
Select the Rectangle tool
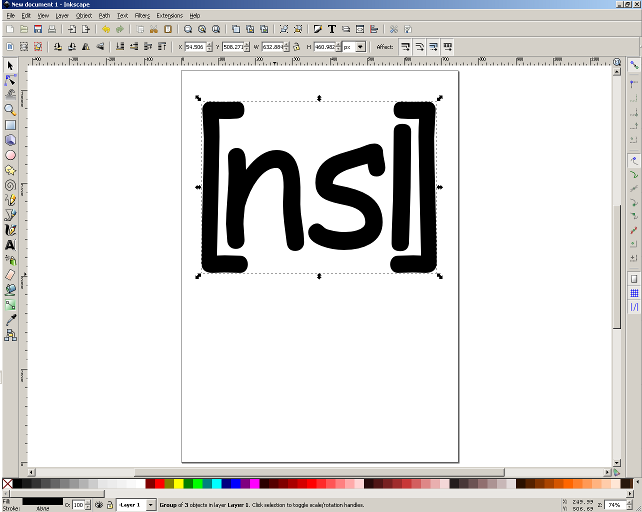coord(10,125)
